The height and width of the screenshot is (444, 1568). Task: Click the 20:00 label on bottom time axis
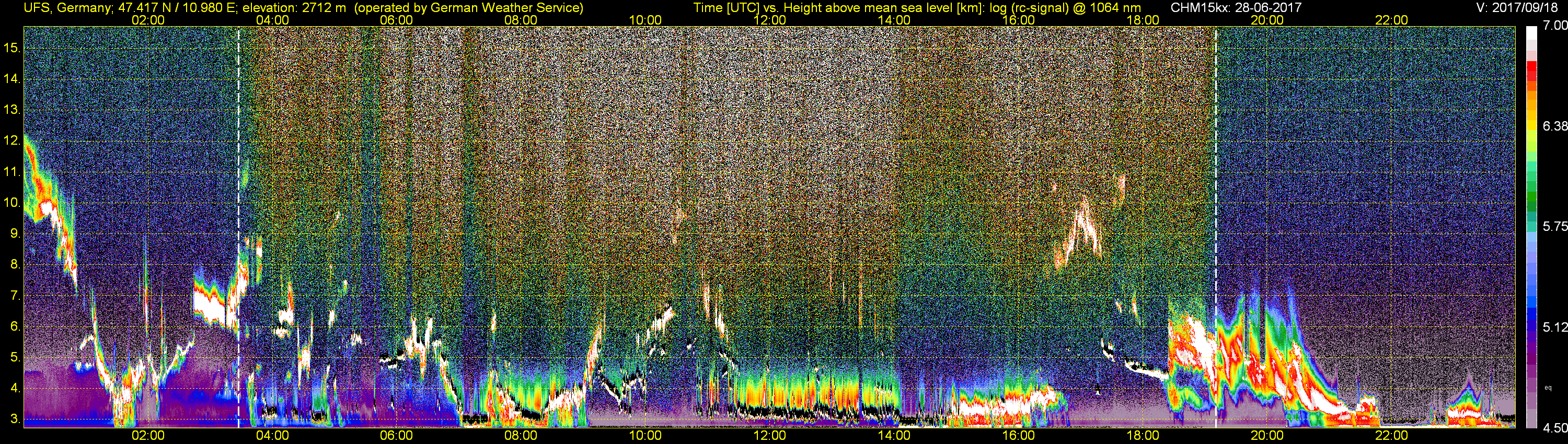coord(1267,436)
